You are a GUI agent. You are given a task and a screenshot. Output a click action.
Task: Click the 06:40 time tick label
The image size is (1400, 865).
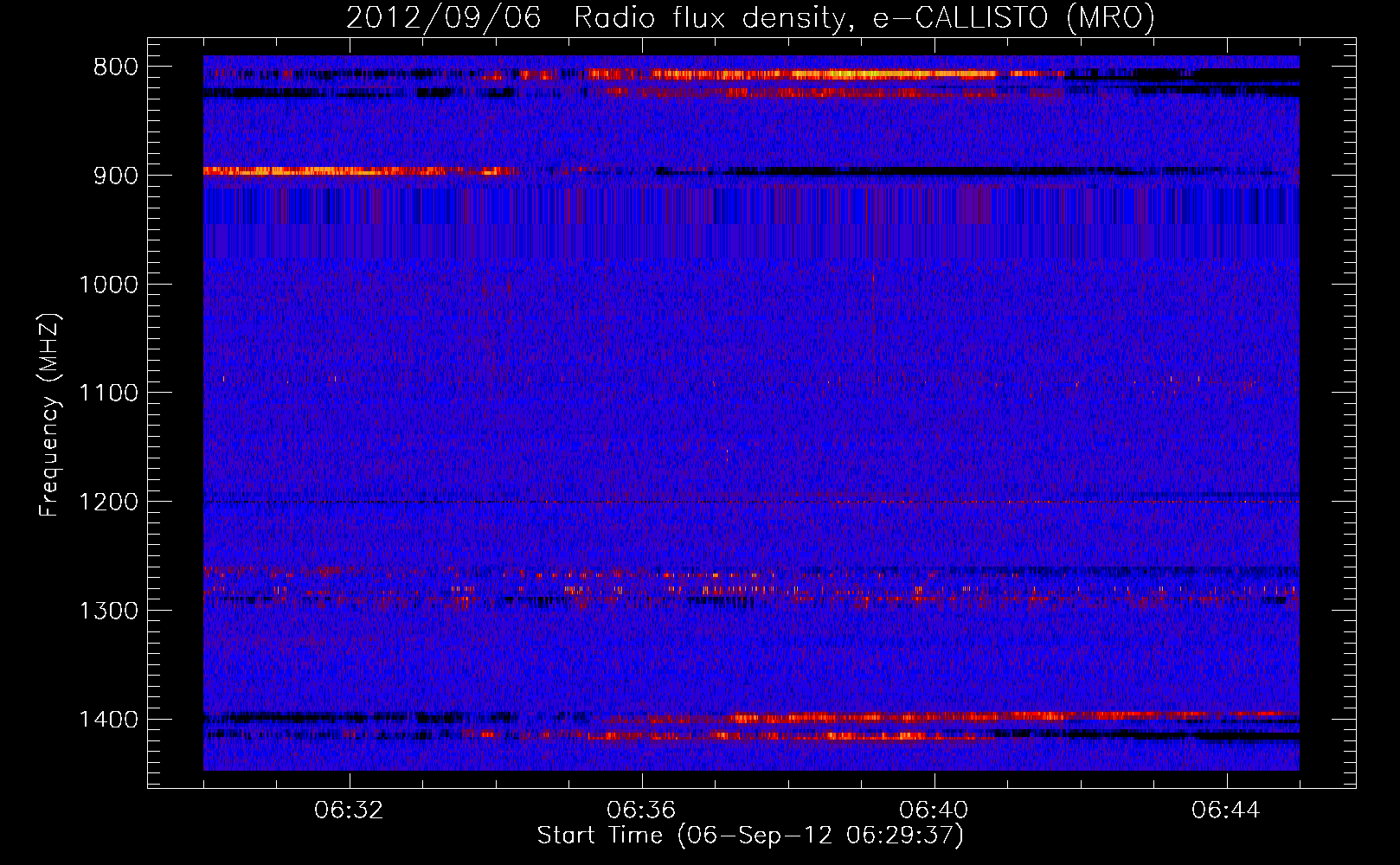(934, 811)
